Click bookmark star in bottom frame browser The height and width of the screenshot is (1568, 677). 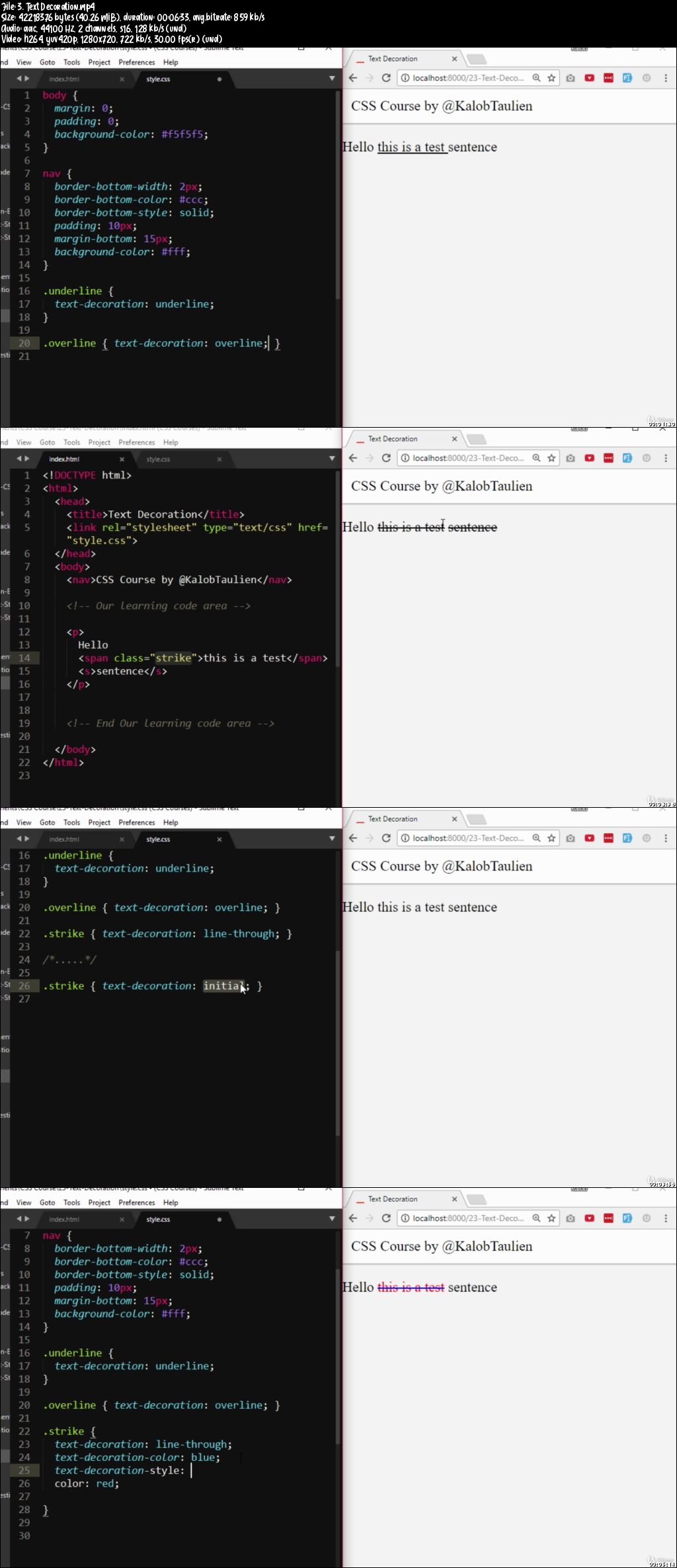coord(551,1218)
